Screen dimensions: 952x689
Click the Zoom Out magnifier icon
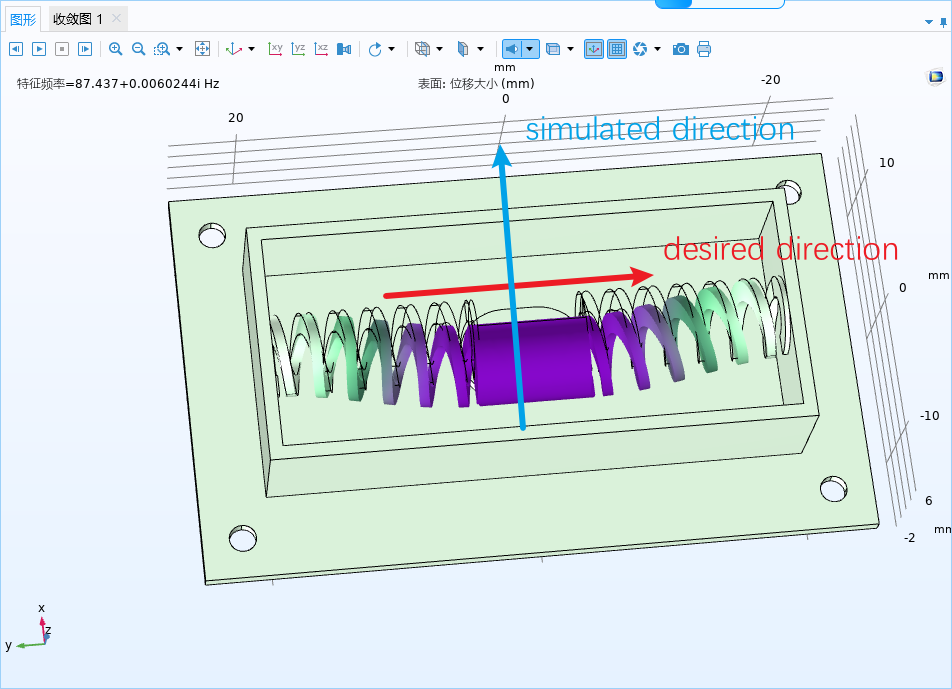tap(138, 49)
